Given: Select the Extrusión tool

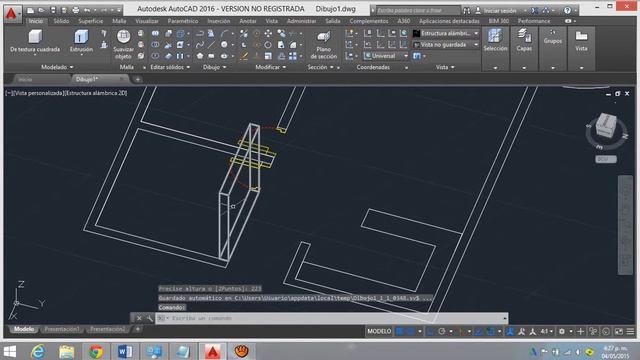Looking at the screenshot, I should 81,41.
